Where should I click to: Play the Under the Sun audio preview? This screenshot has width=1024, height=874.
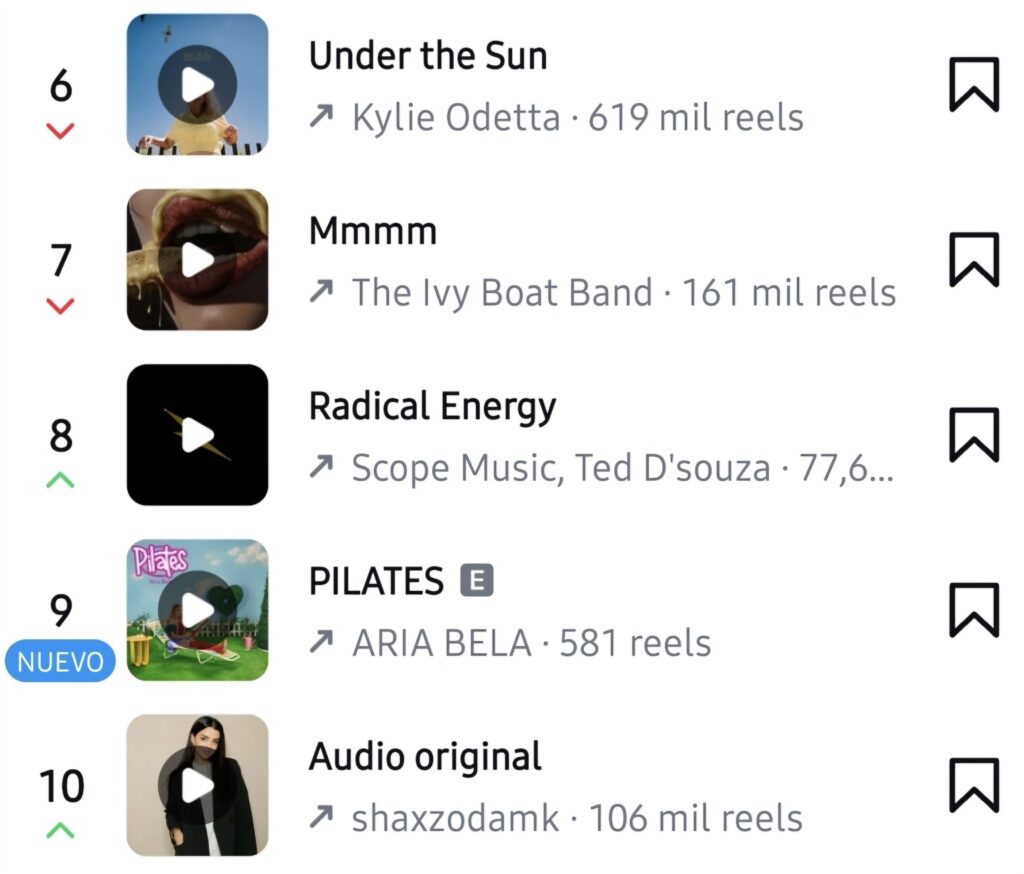(x=197, y=84)
